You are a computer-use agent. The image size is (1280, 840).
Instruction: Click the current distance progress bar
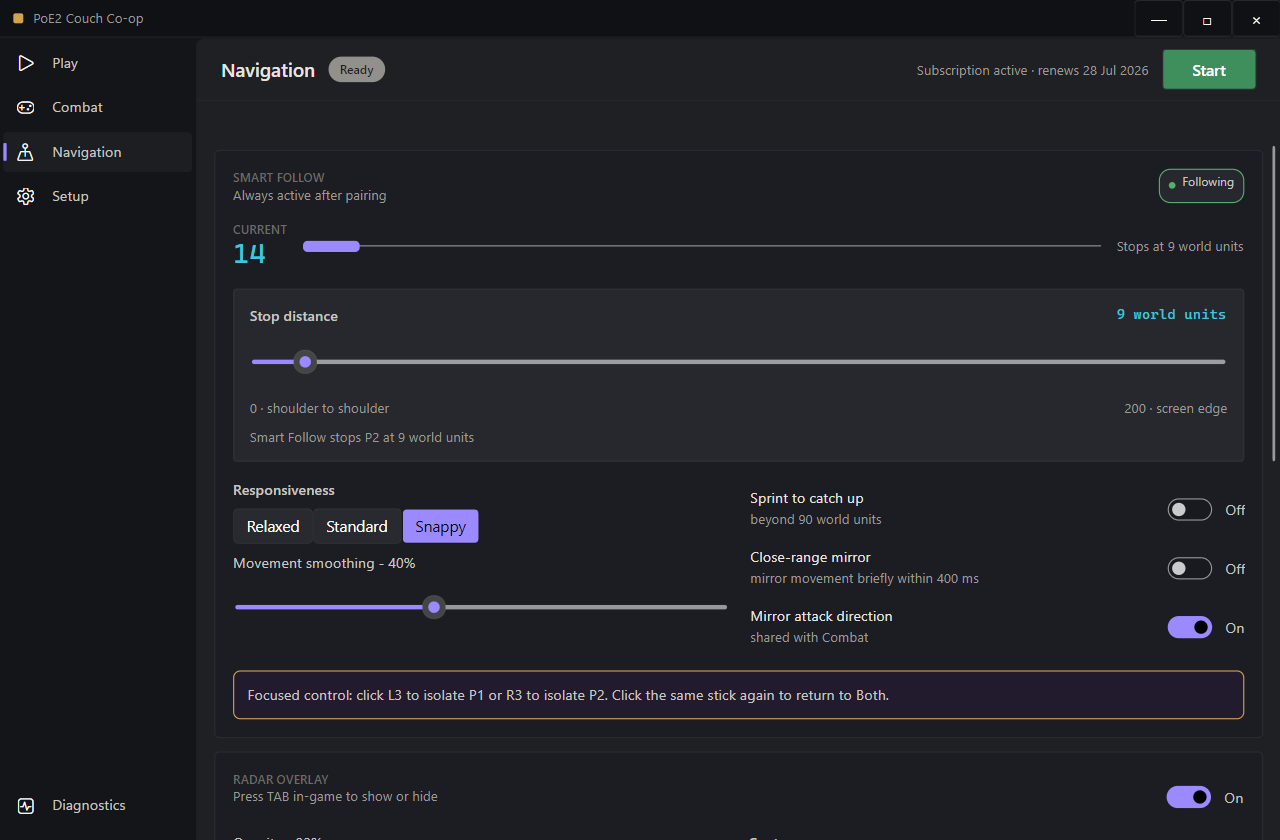(x=702, y=246)
